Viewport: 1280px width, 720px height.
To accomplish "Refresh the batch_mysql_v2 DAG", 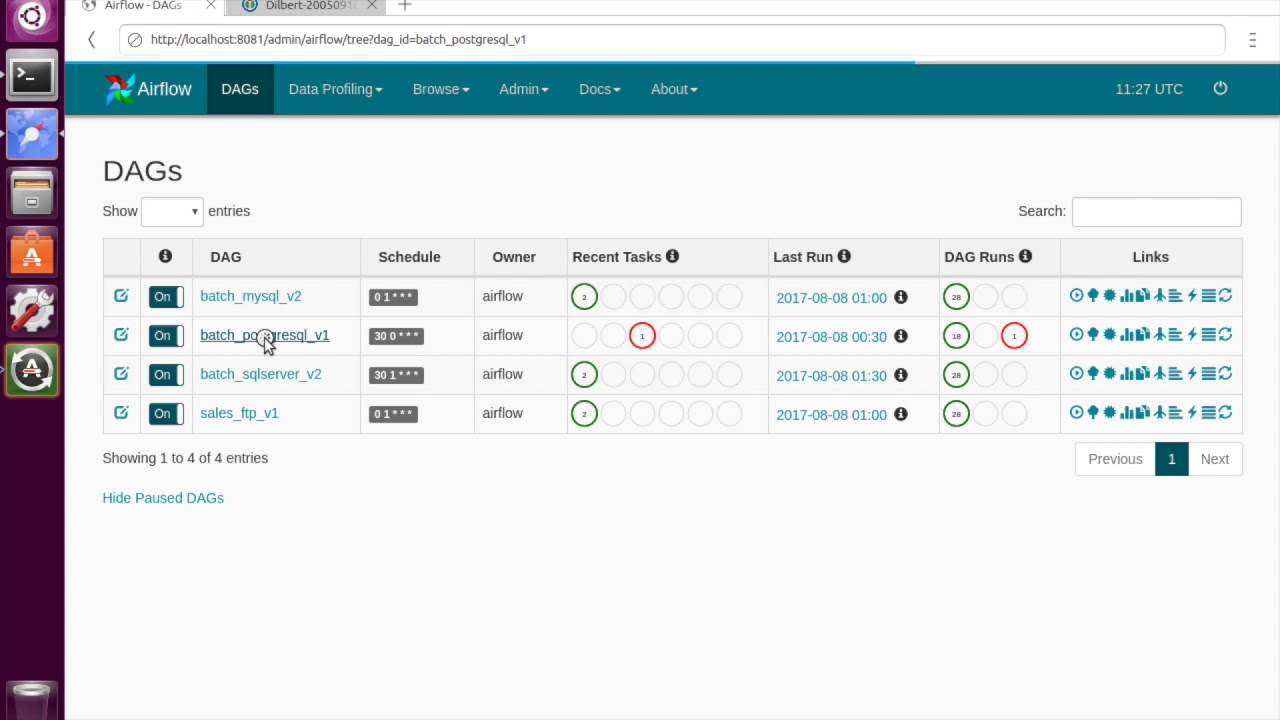I will 1225,295.
